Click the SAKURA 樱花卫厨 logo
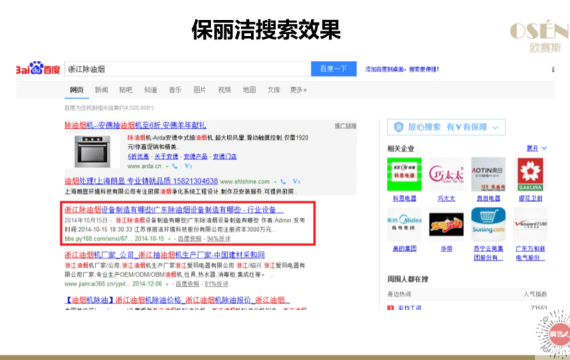This screenshot has width=570, height=360. point(530,174)
